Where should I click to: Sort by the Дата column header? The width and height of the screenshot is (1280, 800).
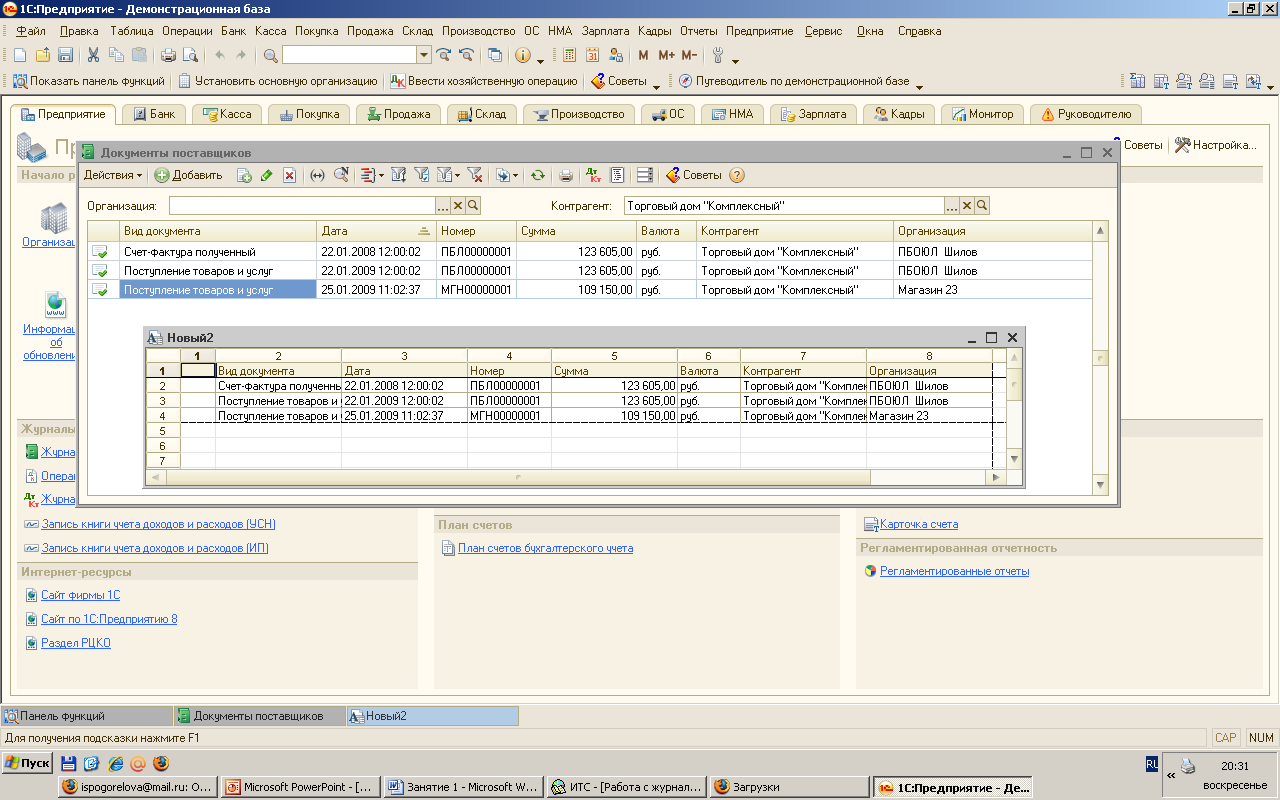point(376,231)
